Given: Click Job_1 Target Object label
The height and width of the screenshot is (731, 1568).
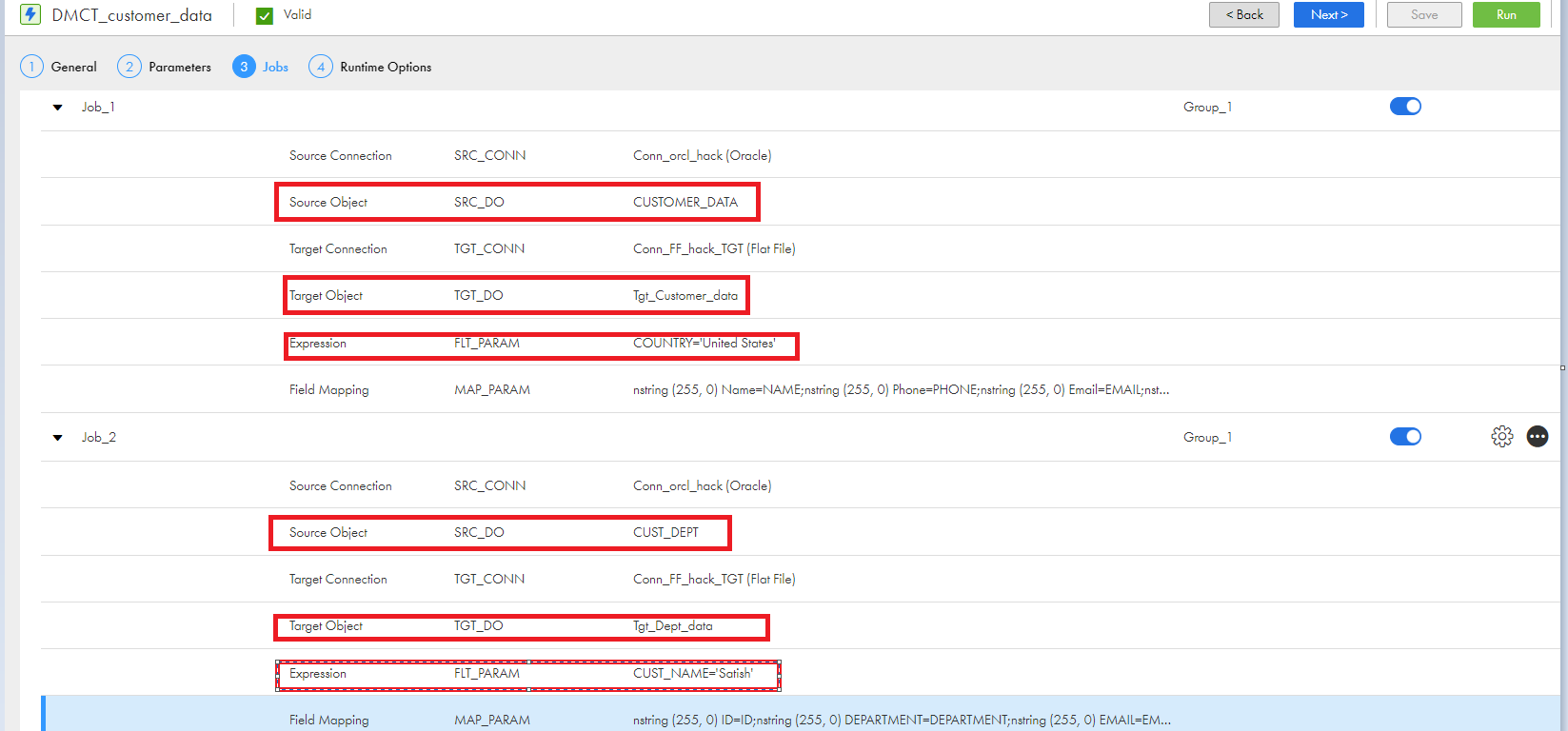Looking at the screenshot, I should pyautogui.click(x=326, y=295).
